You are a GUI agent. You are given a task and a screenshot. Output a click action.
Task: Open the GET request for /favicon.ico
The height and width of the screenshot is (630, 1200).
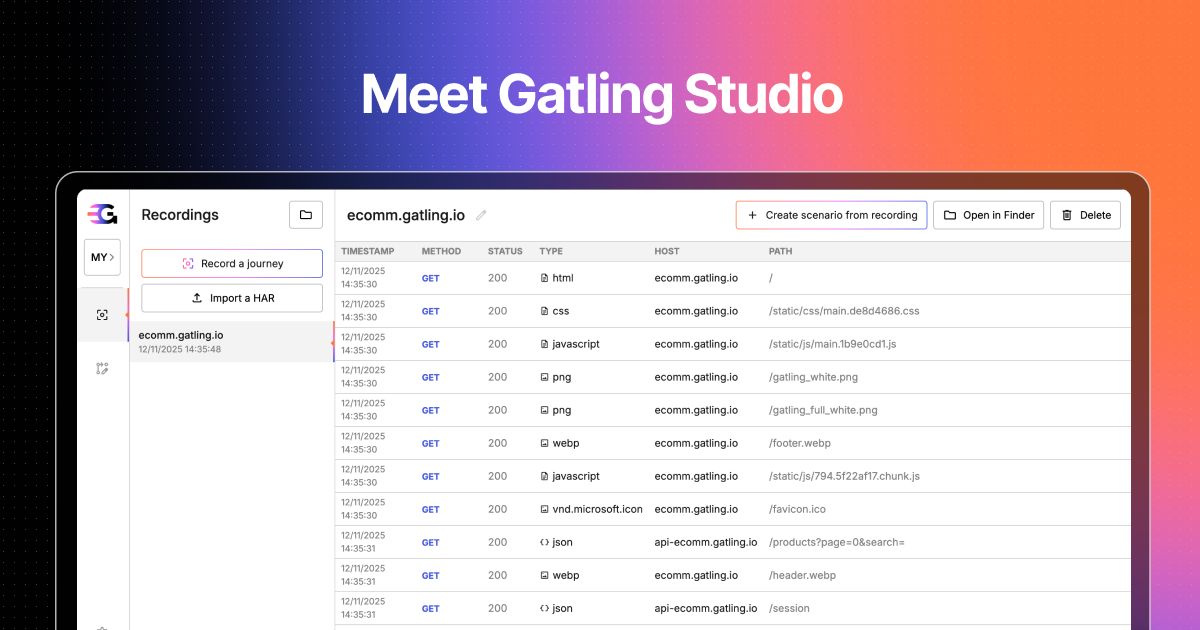coord(430,509)
